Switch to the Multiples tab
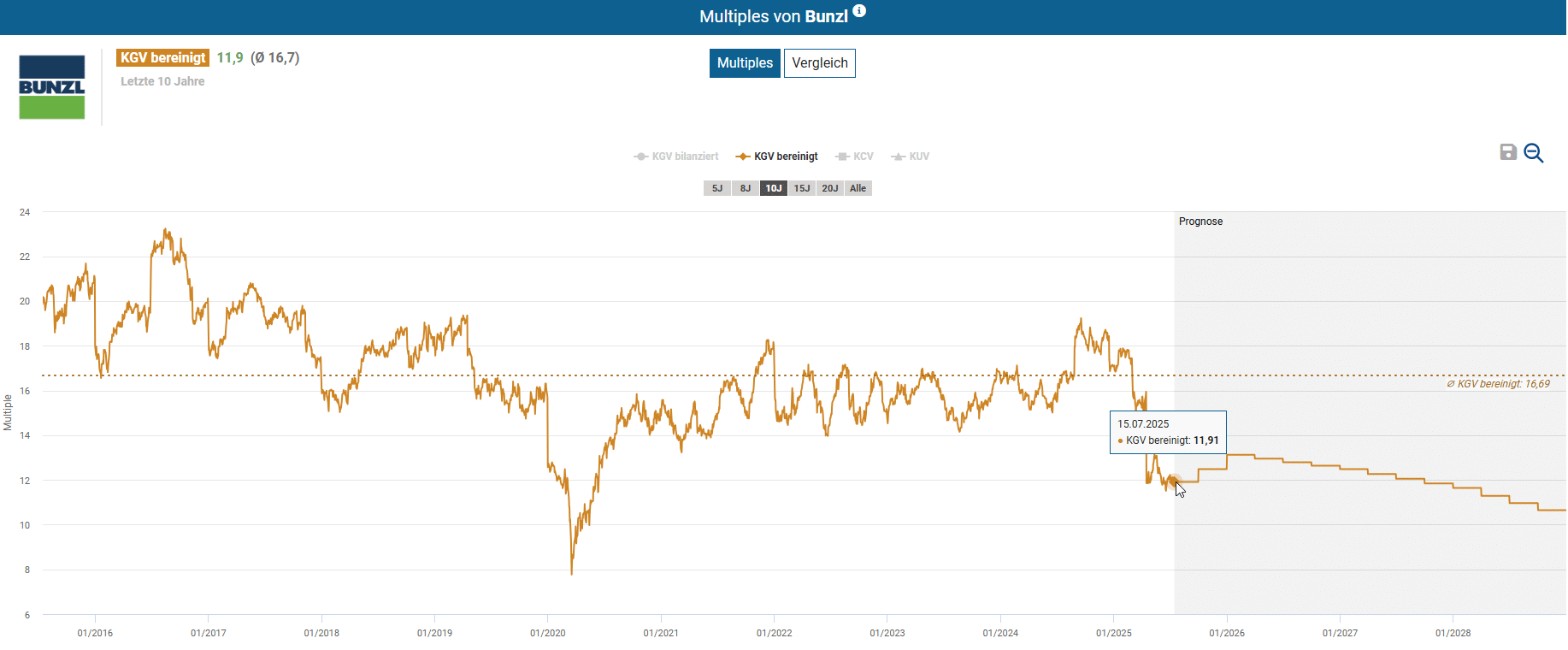This screenshot has width=1568, height=650. (x=745, y=63)
